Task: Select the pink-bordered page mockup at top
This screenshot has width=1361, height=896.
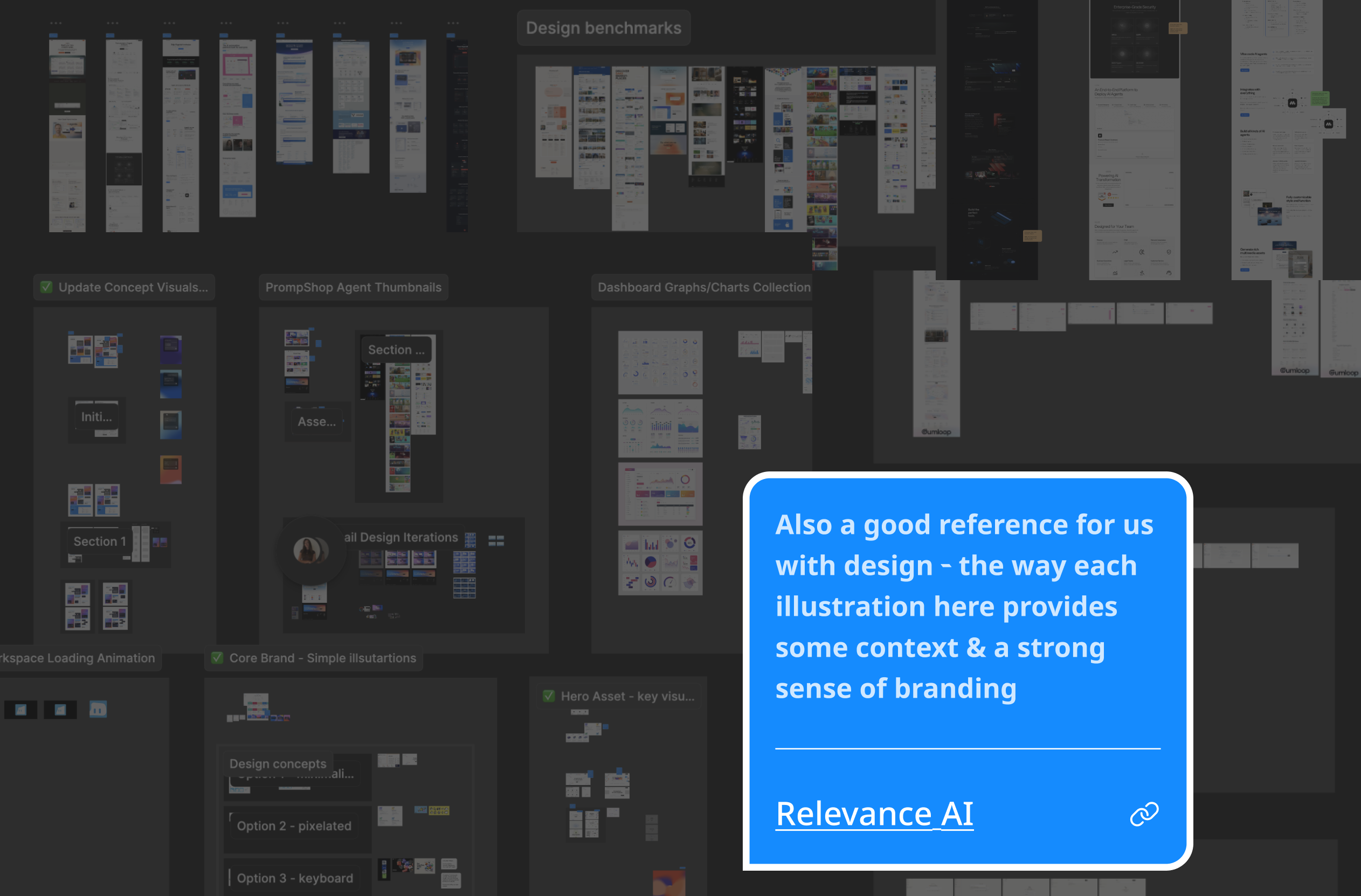Action: pos(237,129)
